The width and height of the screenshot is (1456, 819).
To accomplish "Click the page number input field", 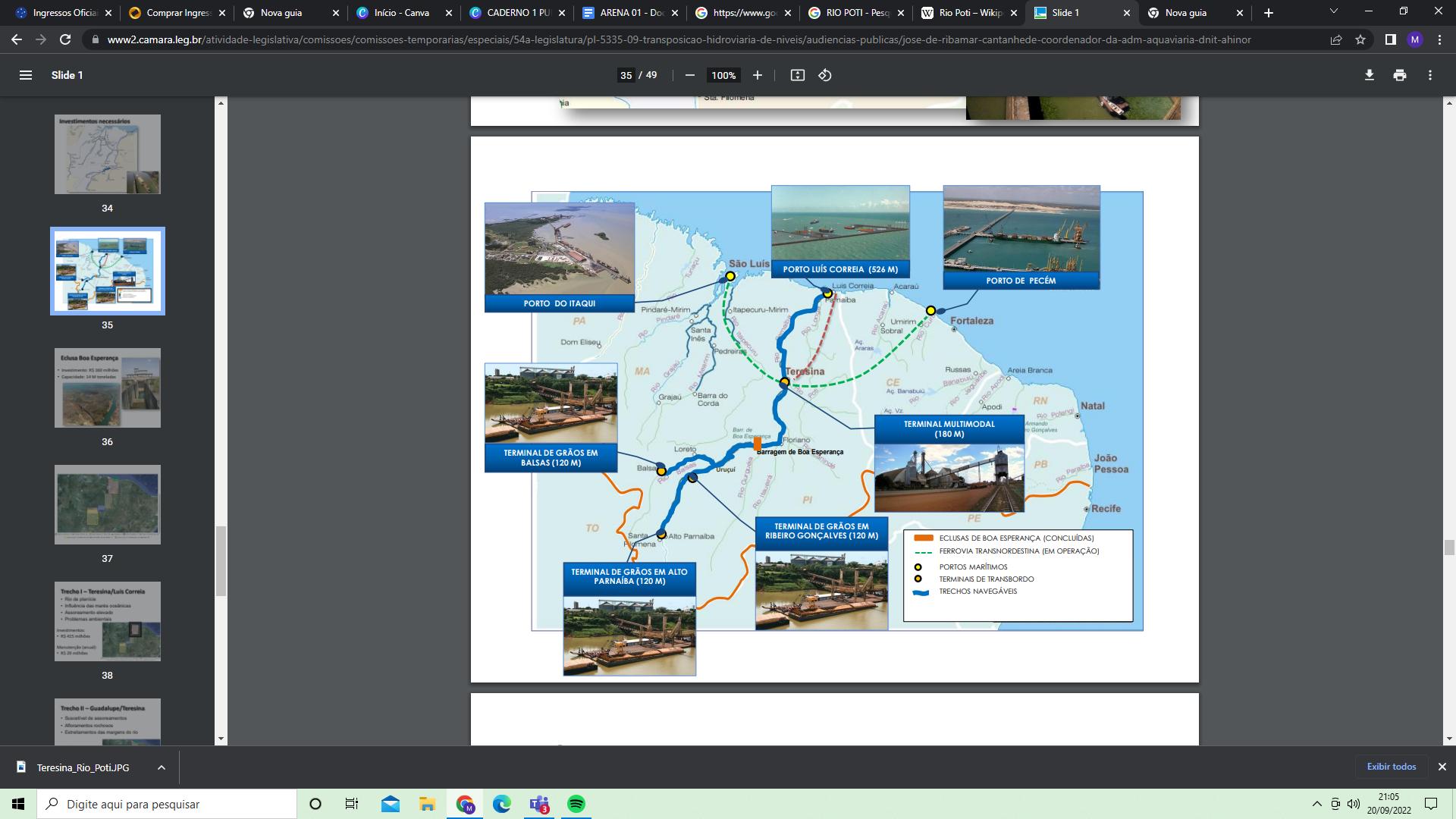I will click(626, 75).
